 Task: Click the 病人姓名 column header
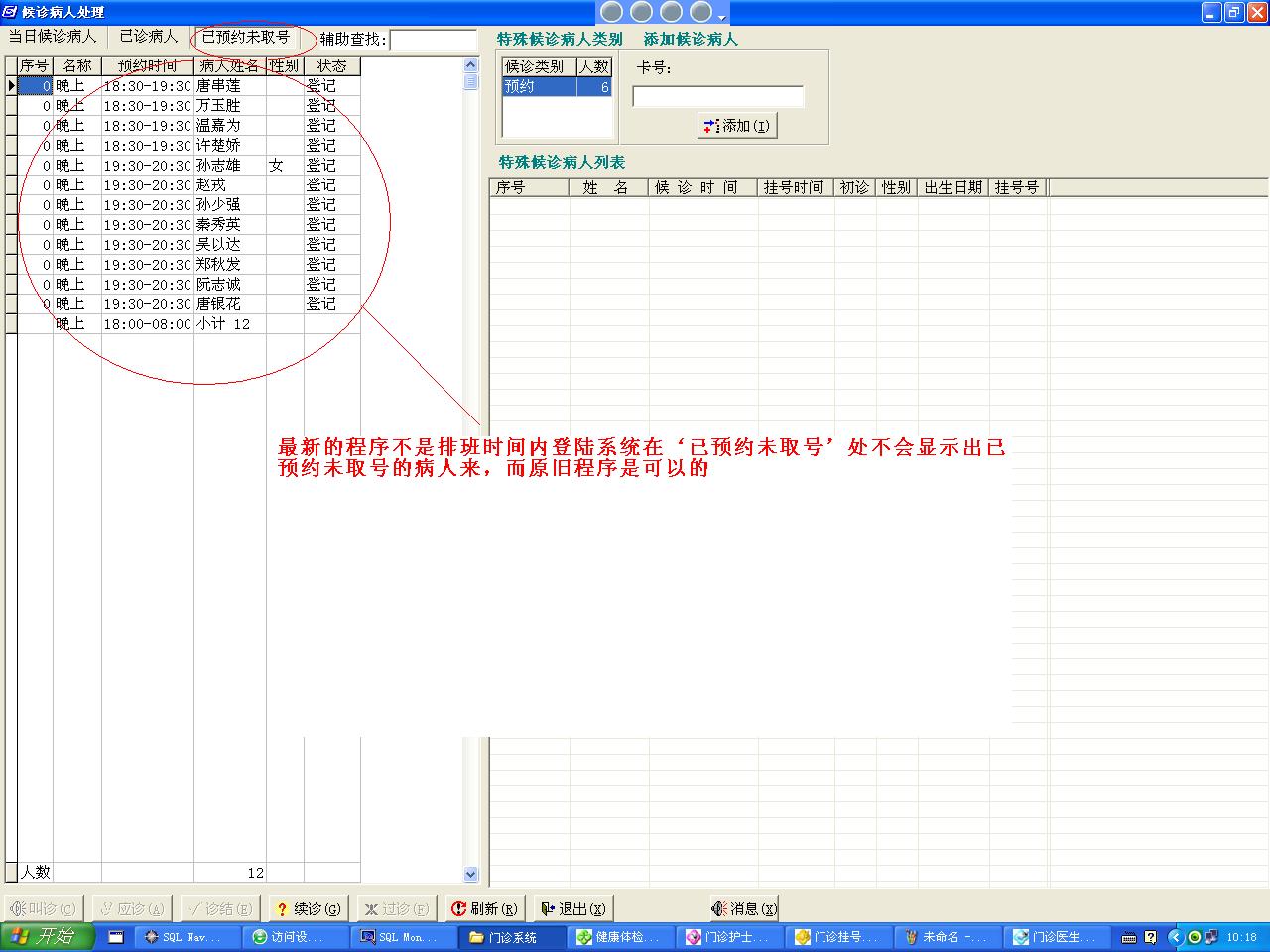tap(229, 65)
